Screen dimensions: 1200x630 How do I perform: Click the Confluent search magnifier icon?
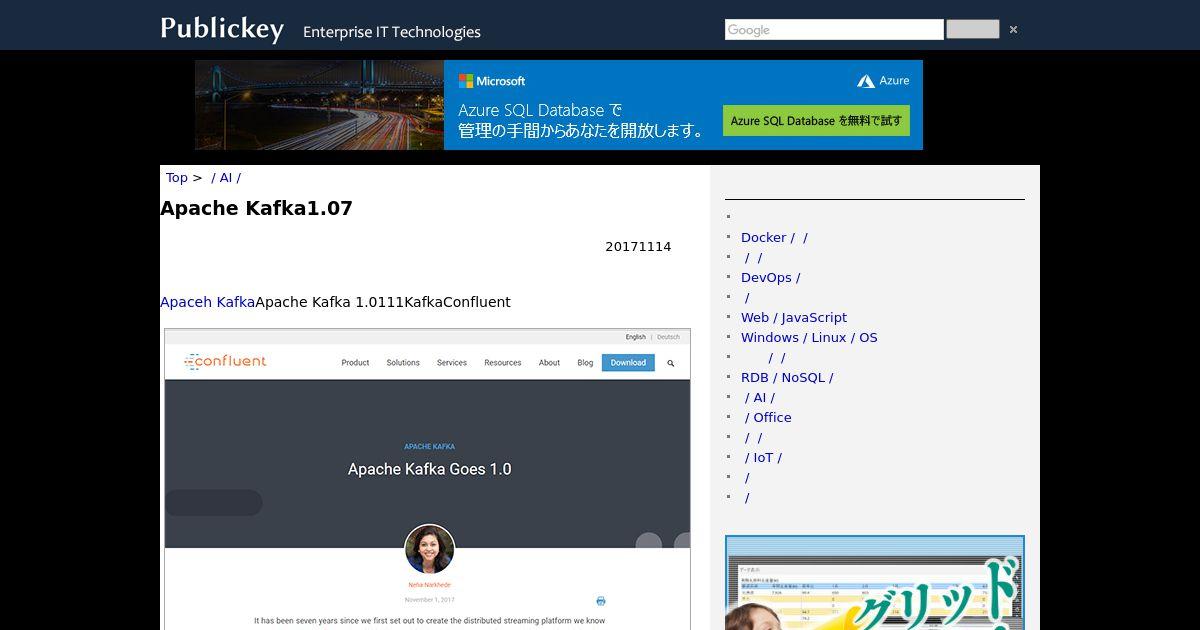[671, 363]
